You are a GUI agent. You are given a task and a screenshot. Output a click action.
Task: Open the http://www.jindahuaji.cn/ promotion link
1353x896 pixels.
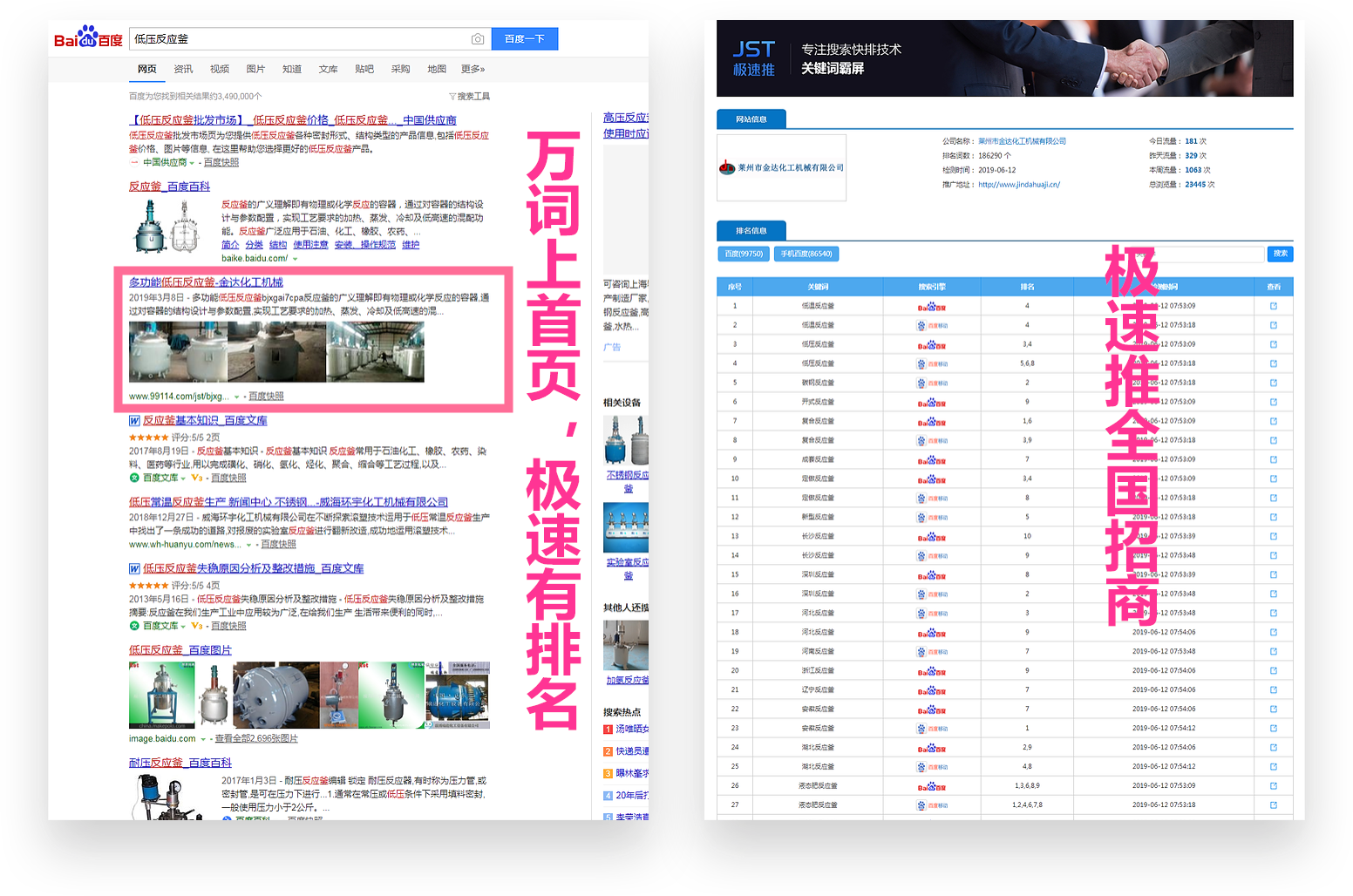pyautogui.click(x=1018, y=185)
